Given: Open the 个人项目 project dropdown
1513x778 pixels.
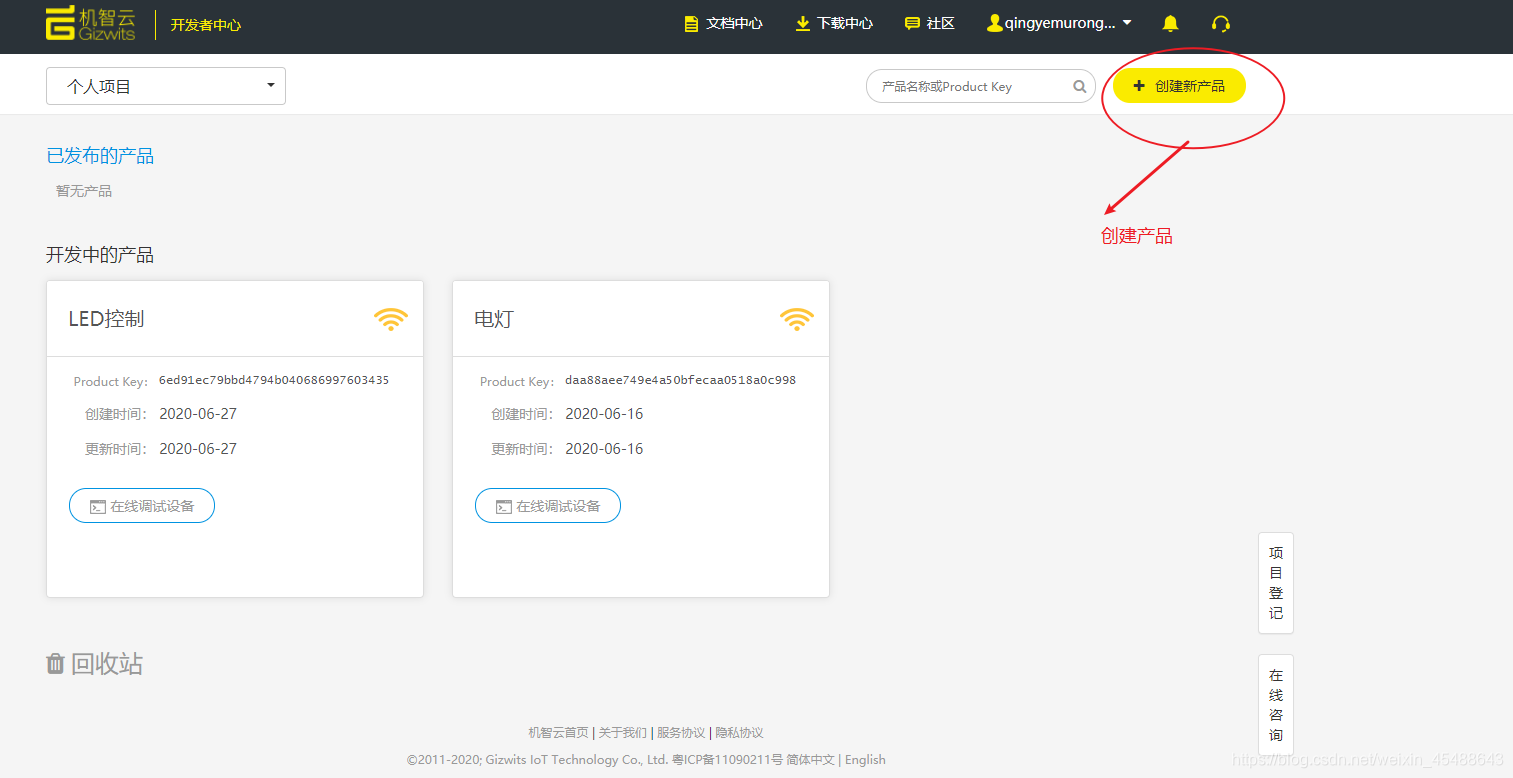Looking at the screenshot, I should [166, 86].
